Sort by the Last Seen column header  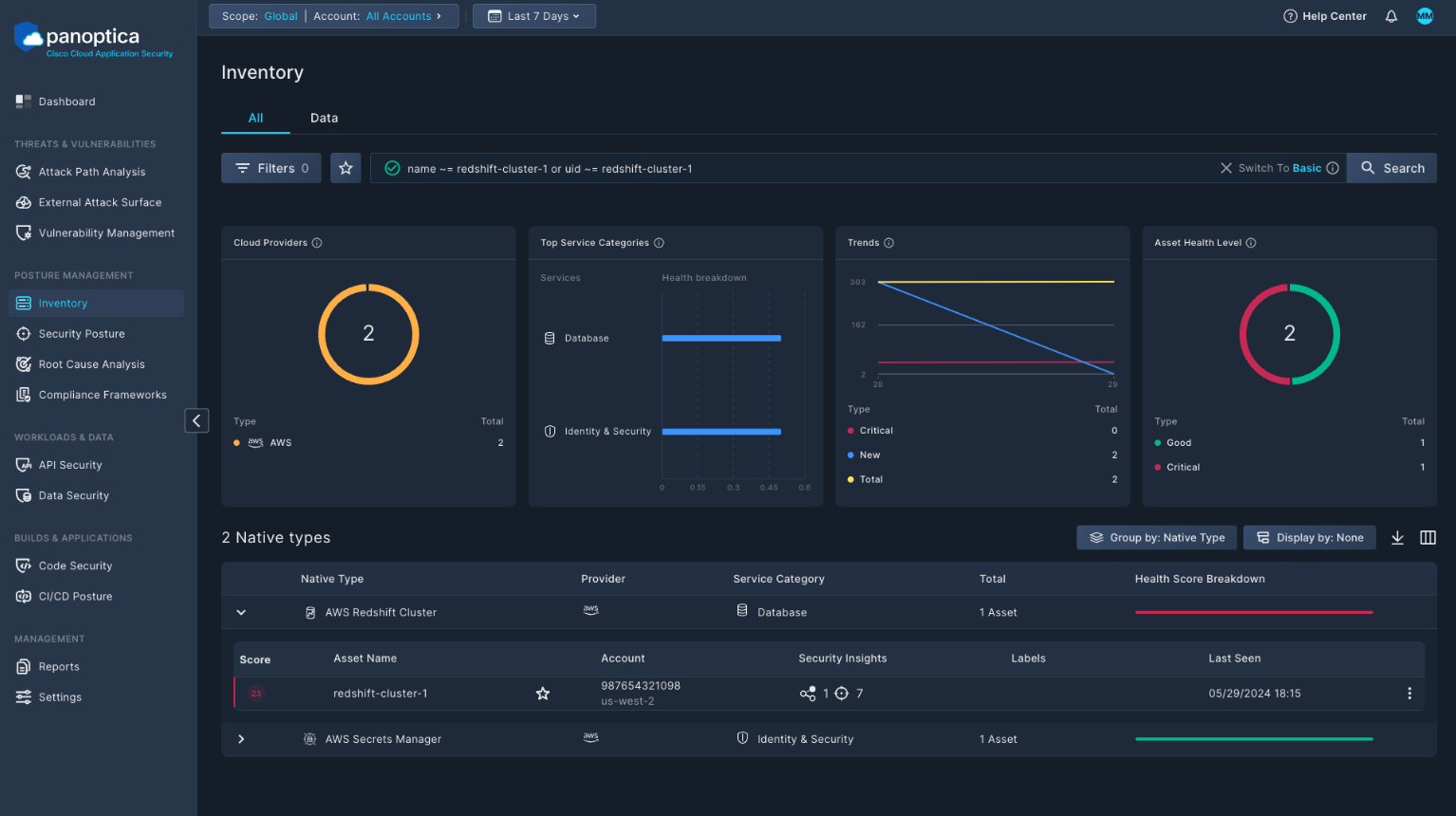point(1235,658)
